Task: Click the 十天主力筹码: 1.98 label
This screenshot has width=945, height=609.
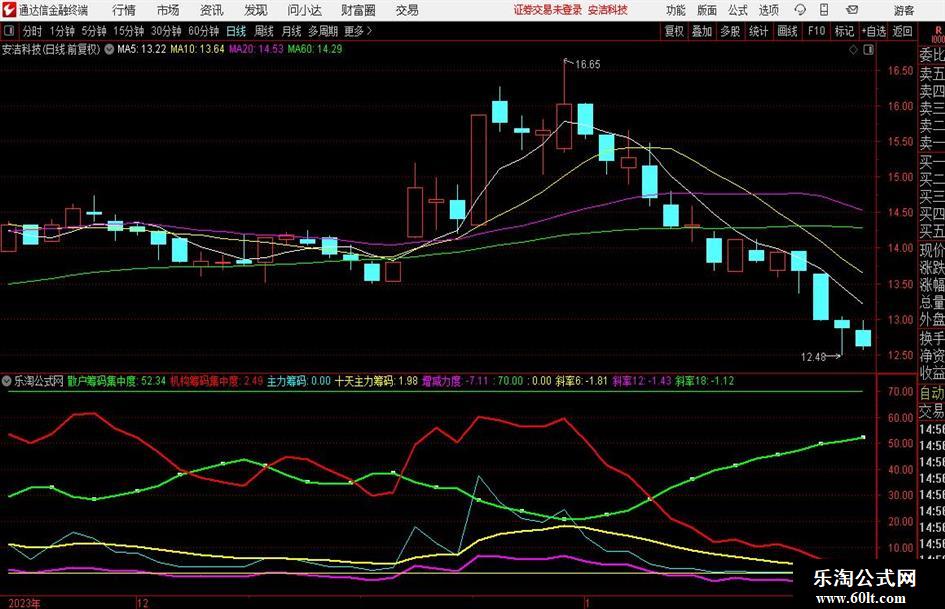Action: click(x=376, y=381)
